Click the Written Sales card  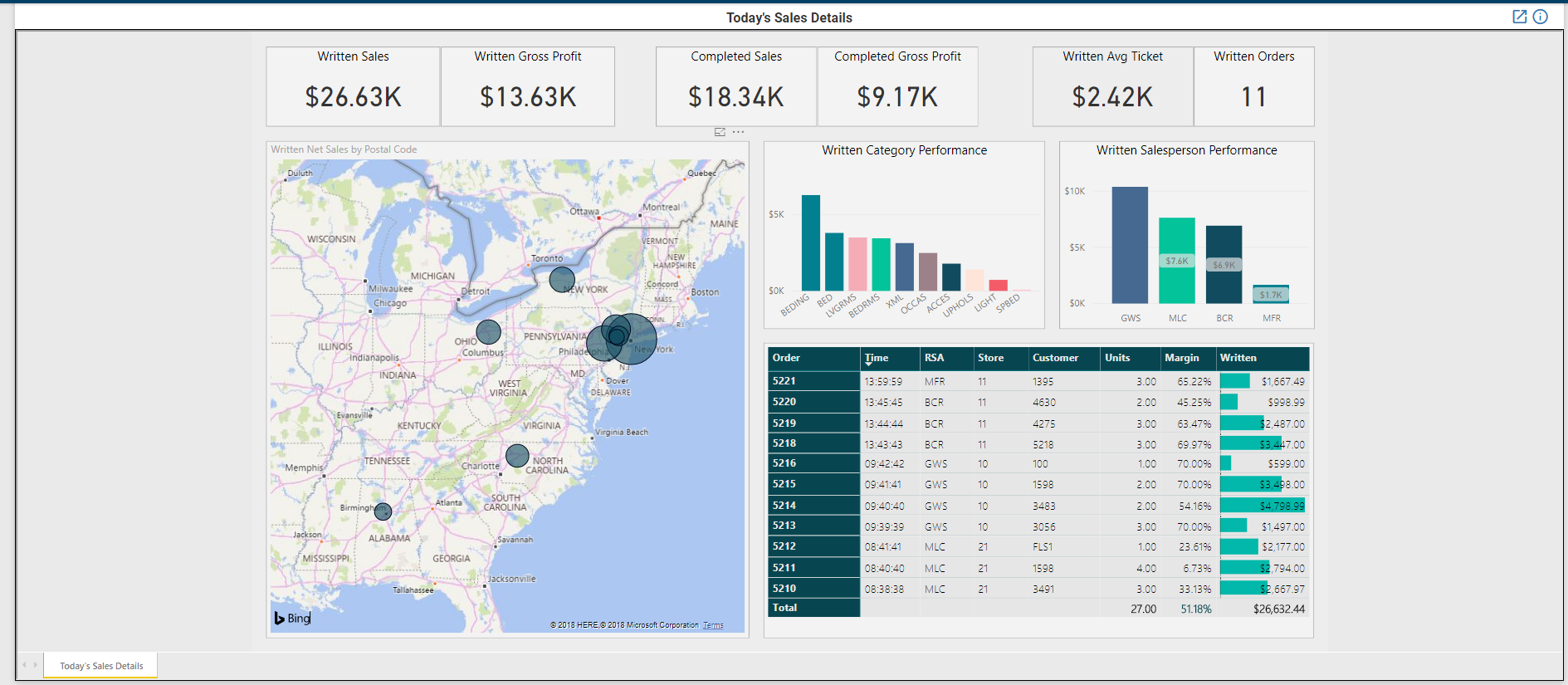353,86
